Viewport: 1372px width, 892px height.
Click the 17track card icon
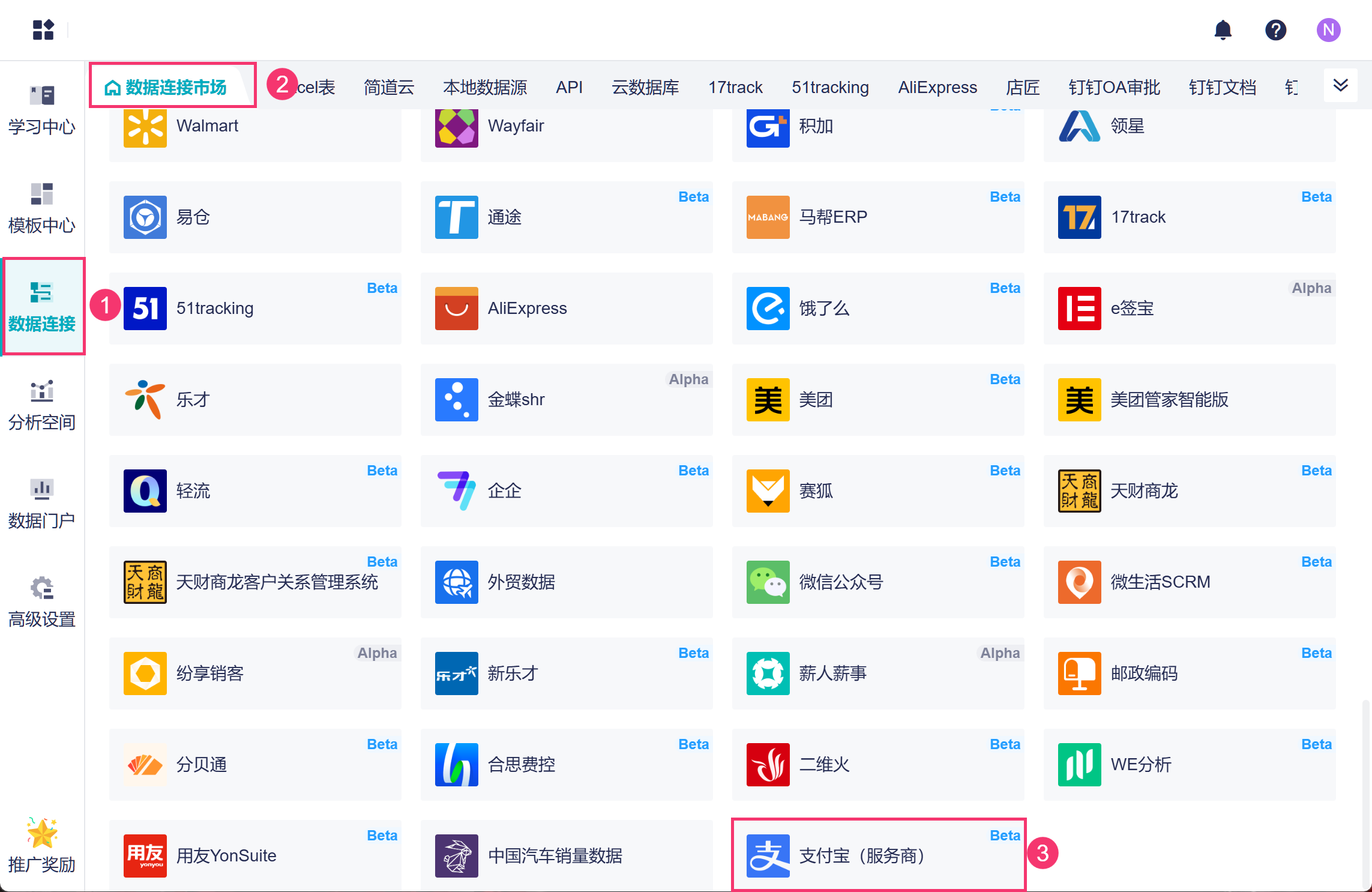[x=1080, y=217]
